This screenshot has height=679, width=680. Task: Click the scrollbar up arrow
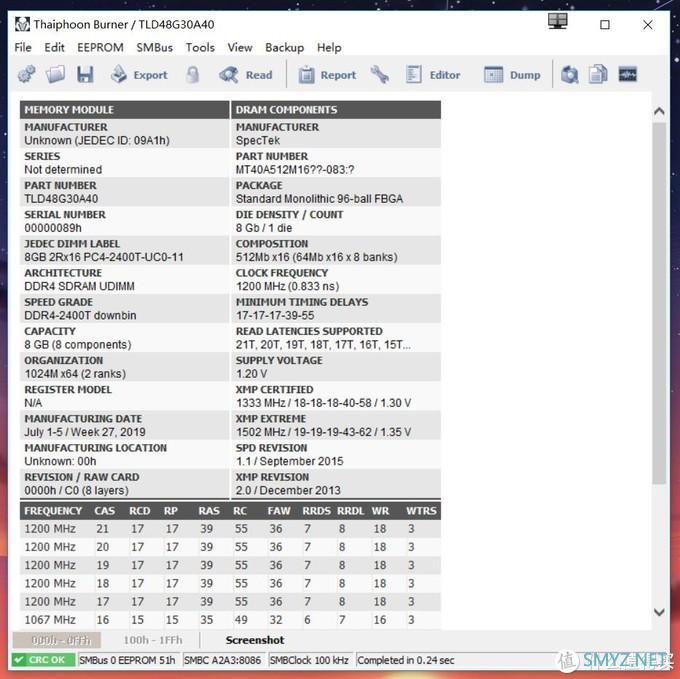(x=659, y=112)
